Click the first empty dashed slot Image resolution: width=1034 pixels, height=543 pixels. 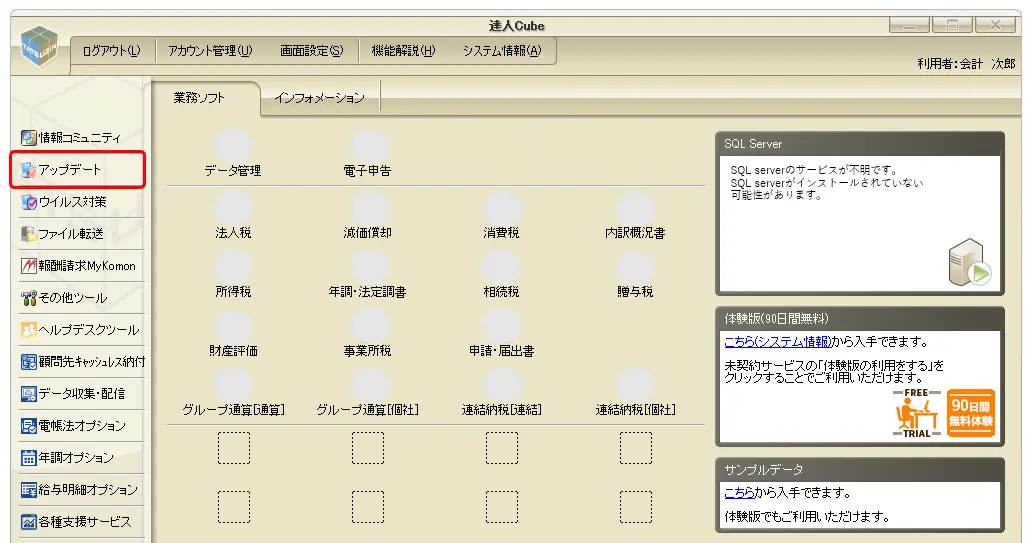[x=233, y=448]
